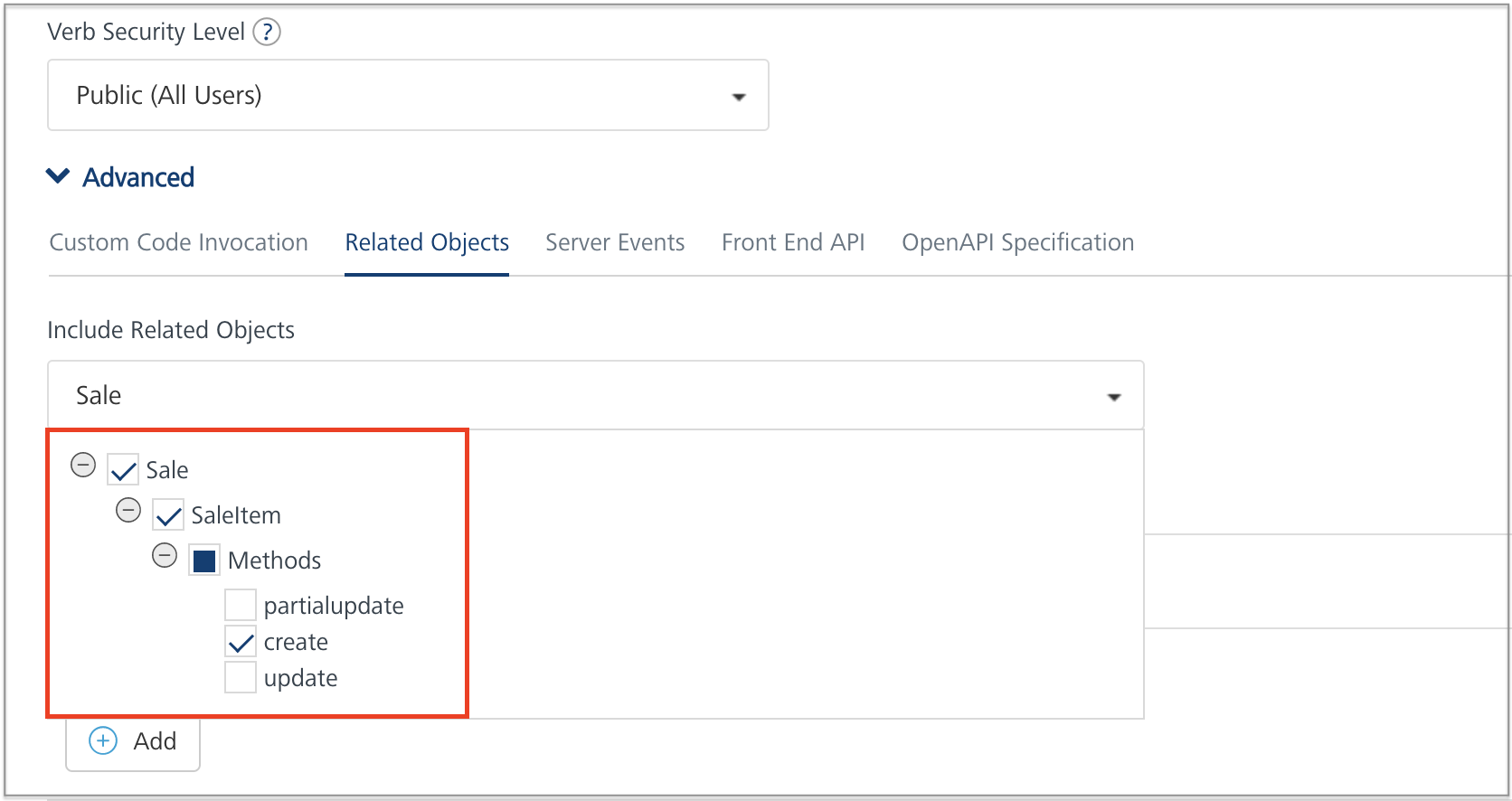
Task: Enable the partialupdate method checkbox
Action: tap(241, 605)
